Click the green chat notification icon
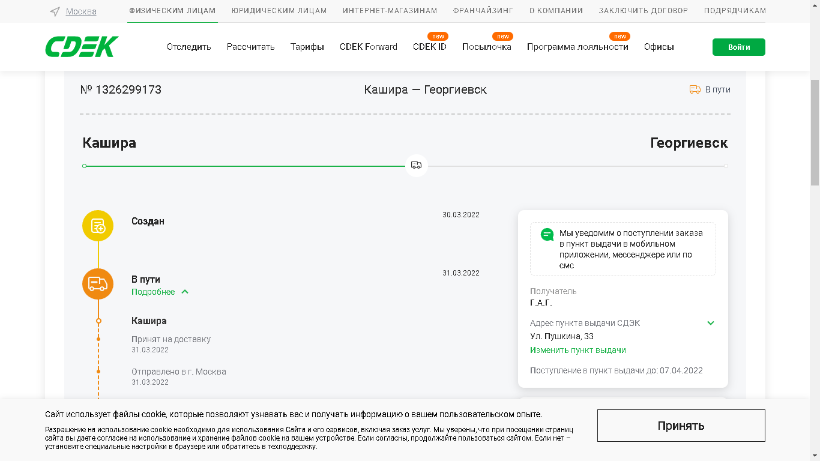Screen dimensions: 820x461 tap(546, 235)
